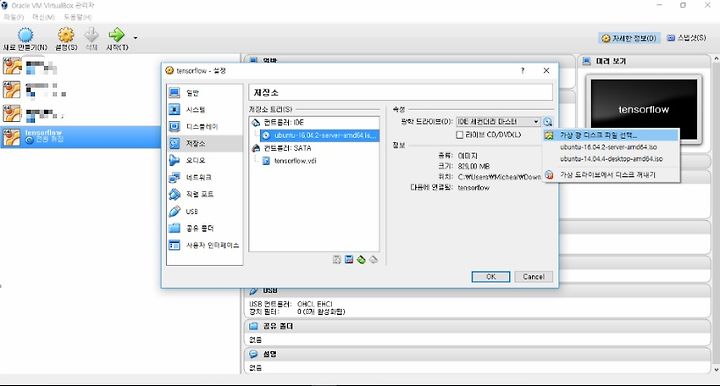Click OK in the tensorflow settings dialog
Image resolution: width=720 pixels, height=386 pixels.
[491, 277]
